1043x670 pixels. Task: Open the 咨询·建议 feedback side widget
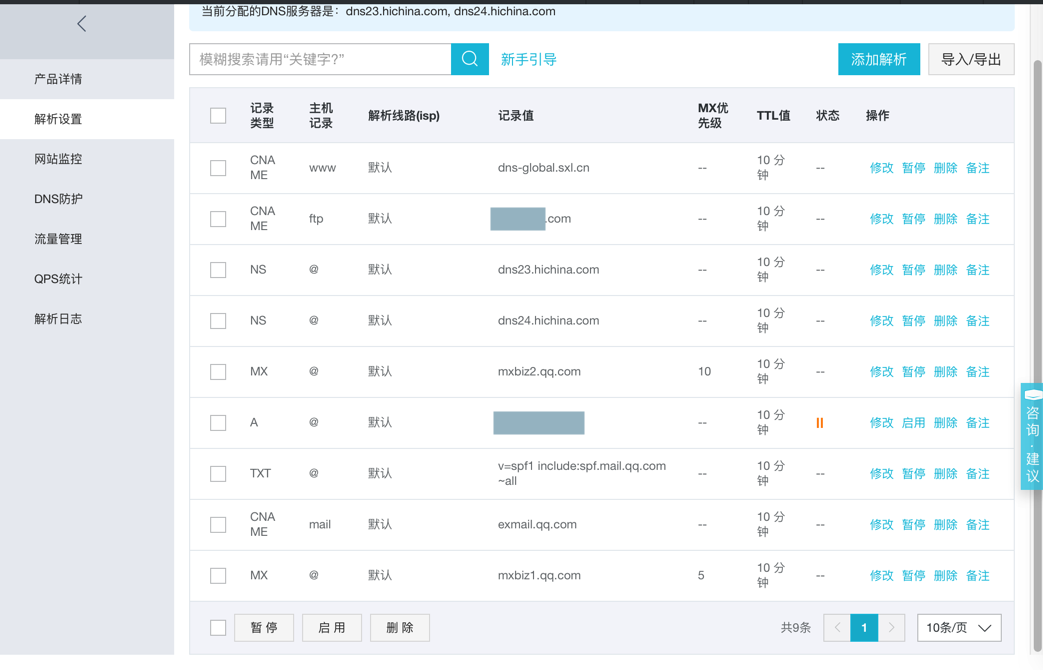[1032, 436]
